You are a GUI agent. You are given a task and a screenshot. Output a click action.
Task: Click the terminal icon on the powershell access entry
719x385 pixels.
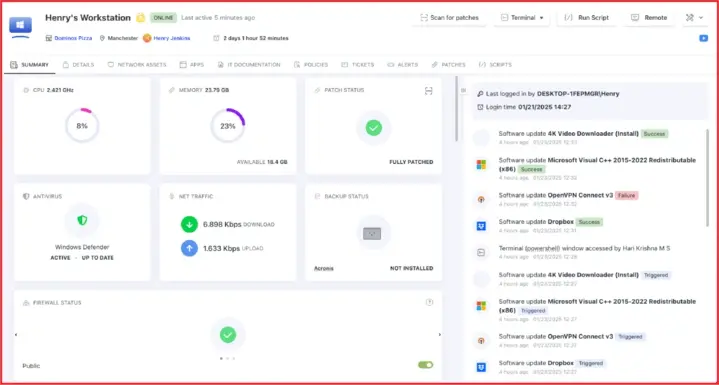click(481, 252)
